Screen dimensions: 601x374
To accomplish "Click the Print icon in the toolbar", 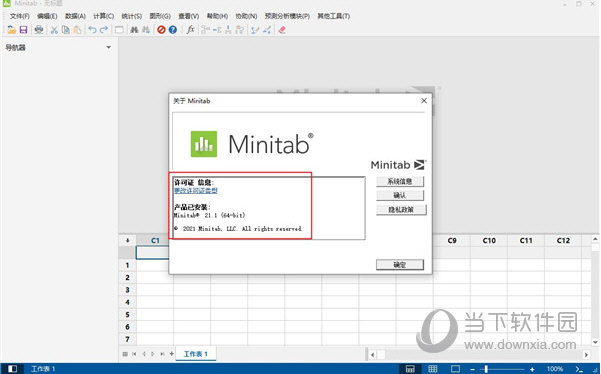I will 39,30.
